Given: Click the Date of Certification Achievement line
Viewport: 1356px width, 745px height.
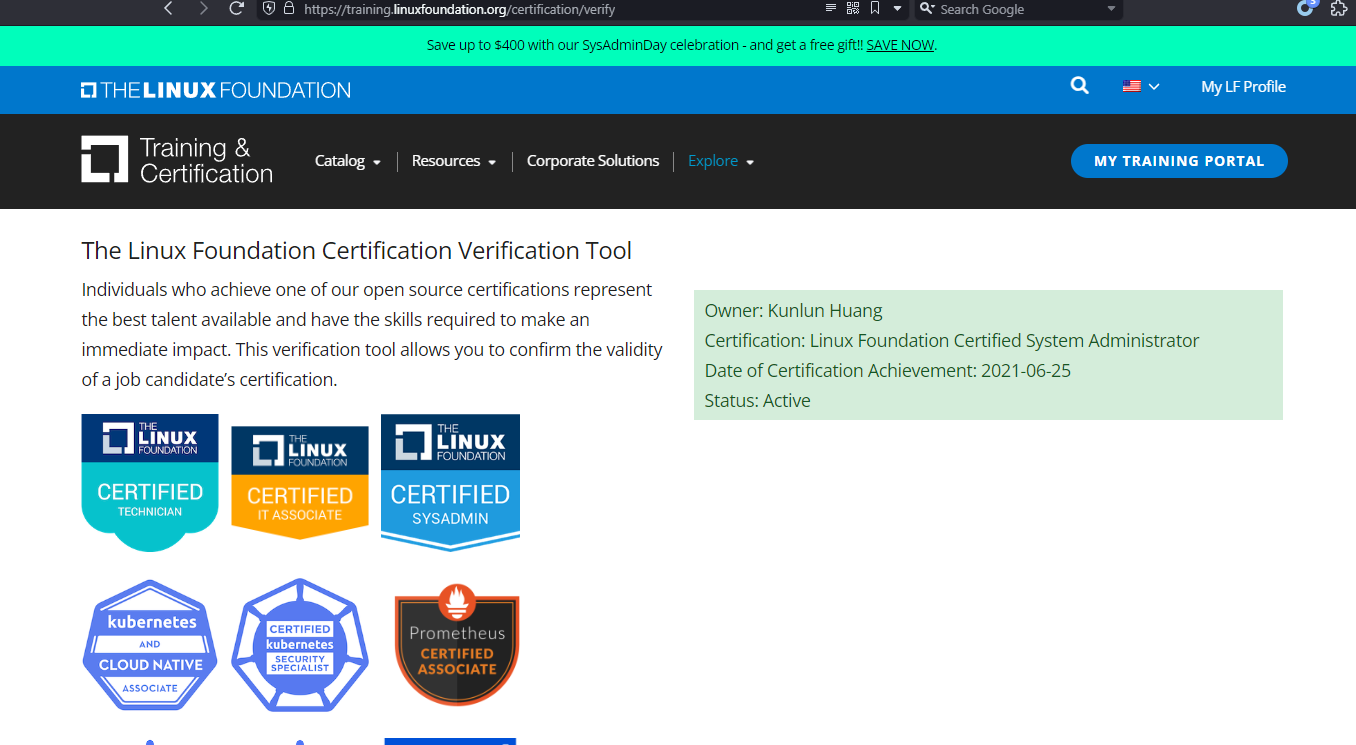Looking at the screenshot, I should pos(888,371).
